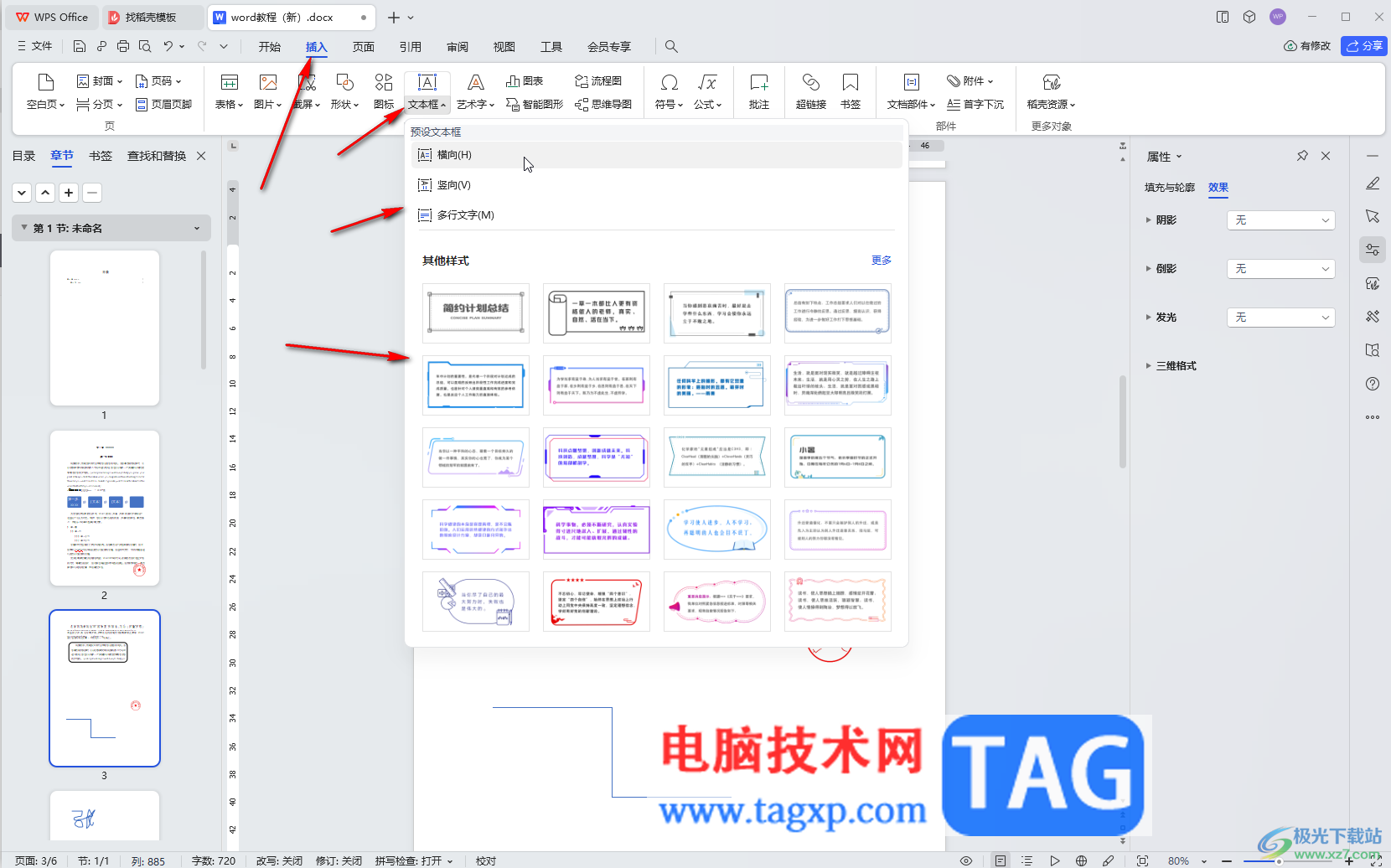
Task: Select page 2 thumbnail
Action: pyautogui.click(x=105, y=508)
